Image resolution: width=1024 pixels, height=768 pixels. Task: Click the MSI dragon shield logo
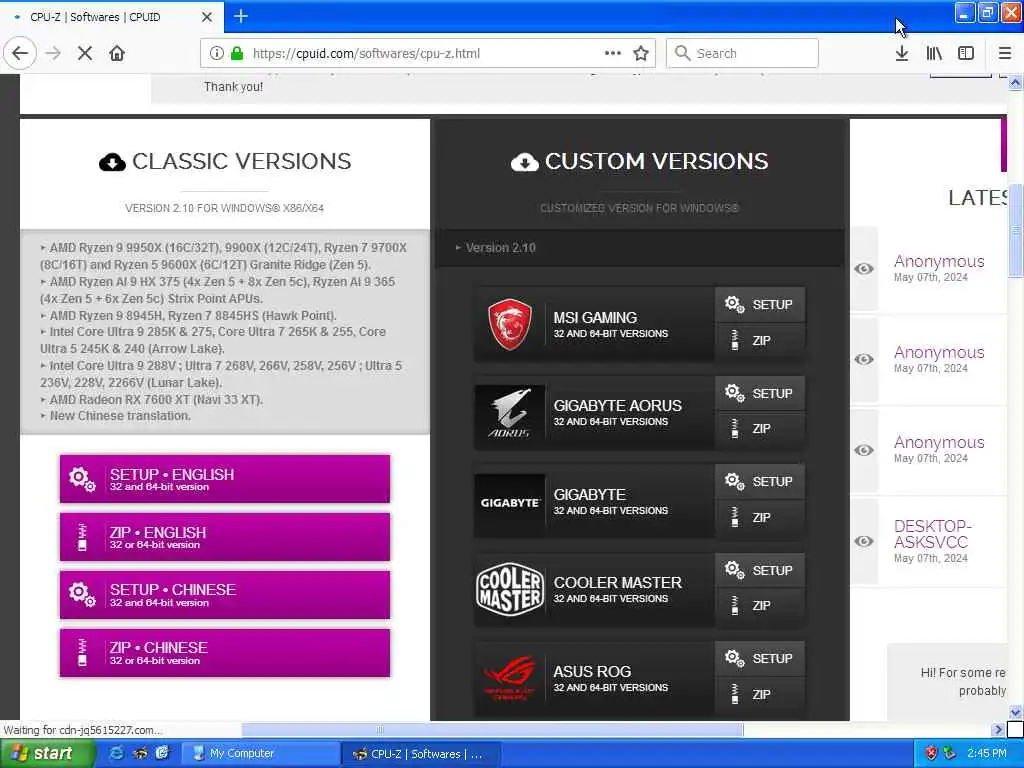point(509,324)
